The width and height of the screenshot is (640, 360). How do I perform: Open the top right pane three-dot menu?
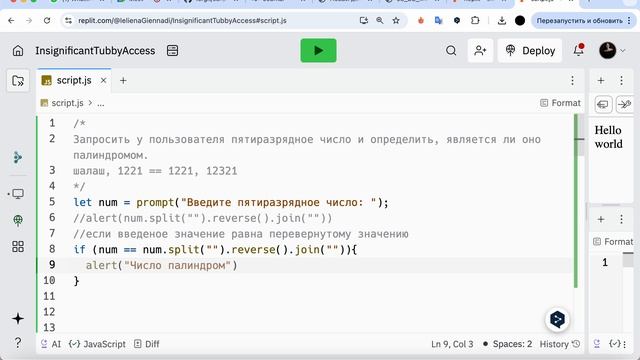click(x=621, y=80)
